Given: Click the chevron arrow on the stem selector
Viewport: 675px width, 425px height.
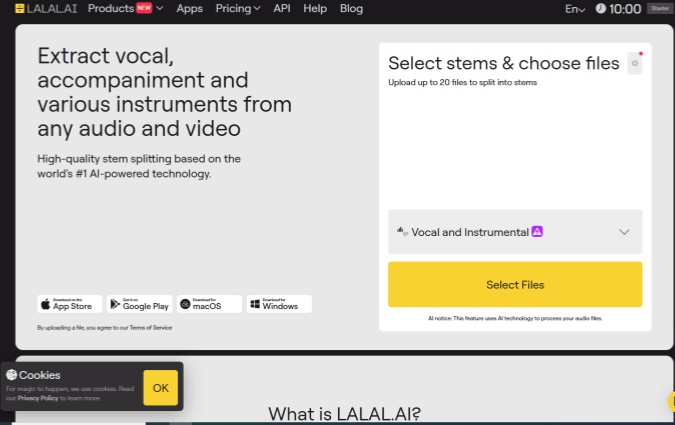Looking at the screenshot, I should (x=624, y=232).
